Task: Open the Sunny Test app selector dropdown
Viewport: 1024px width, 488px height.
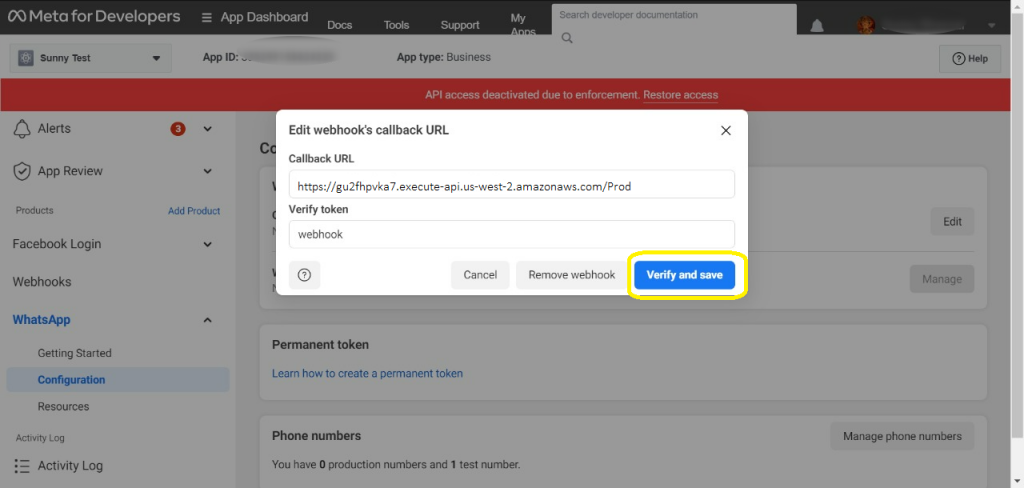Action: (87, 58)
